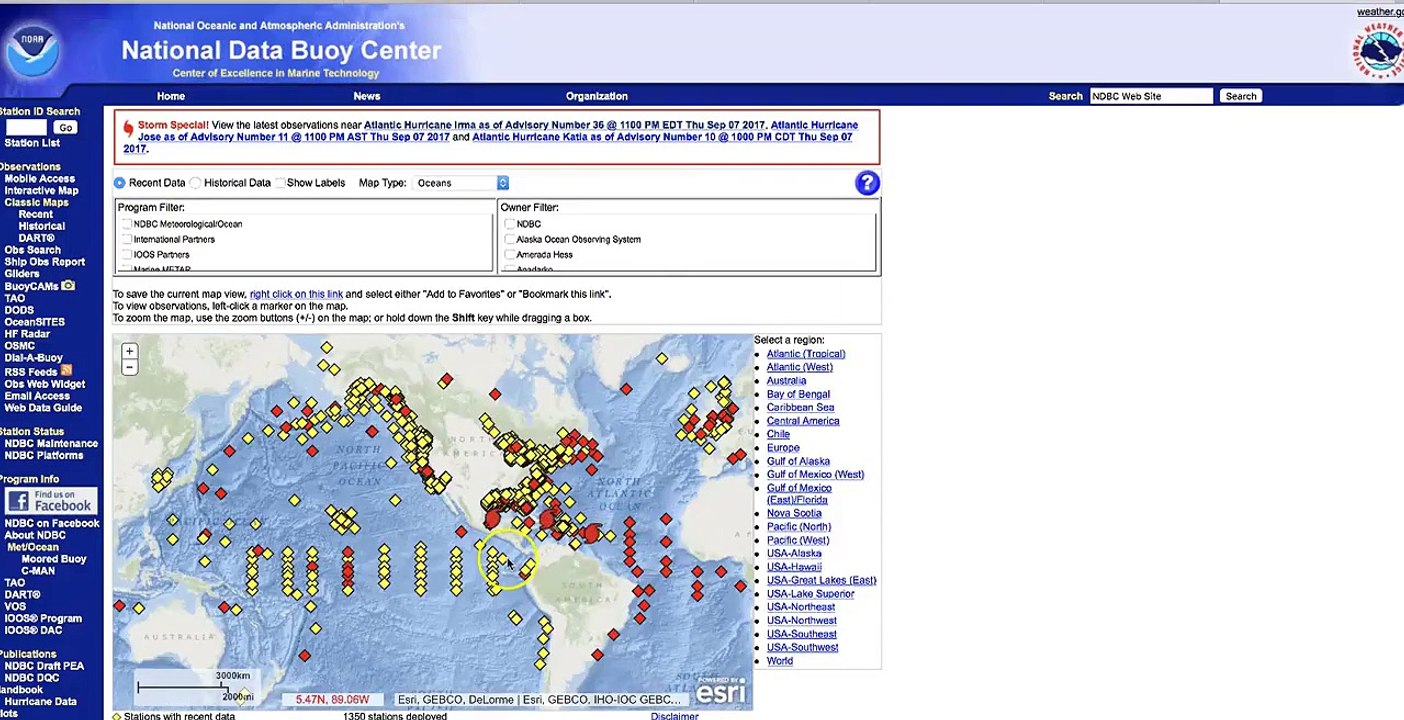
Task: Click the Go button for Station ID
Action: 65,128
